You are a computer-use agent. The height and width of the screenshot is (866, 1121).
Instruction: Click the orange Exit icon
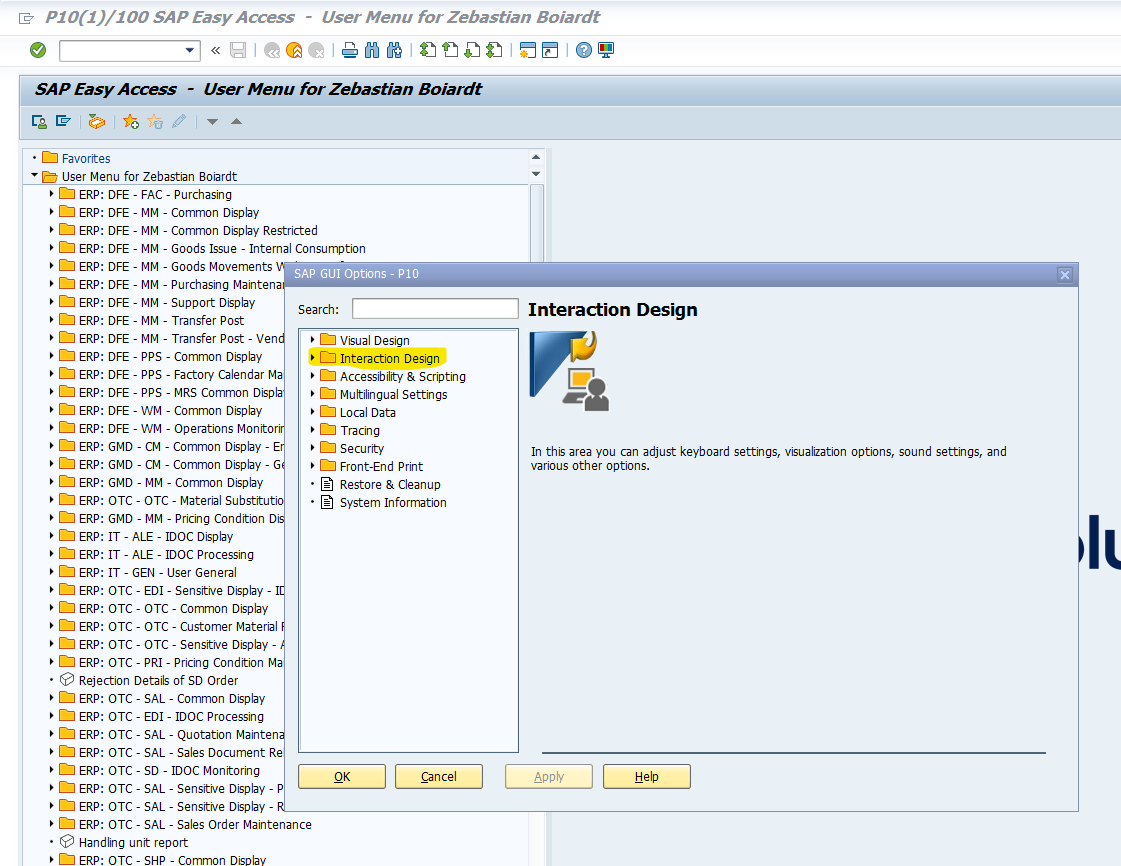pyautogui.click(x=294, y=50)
